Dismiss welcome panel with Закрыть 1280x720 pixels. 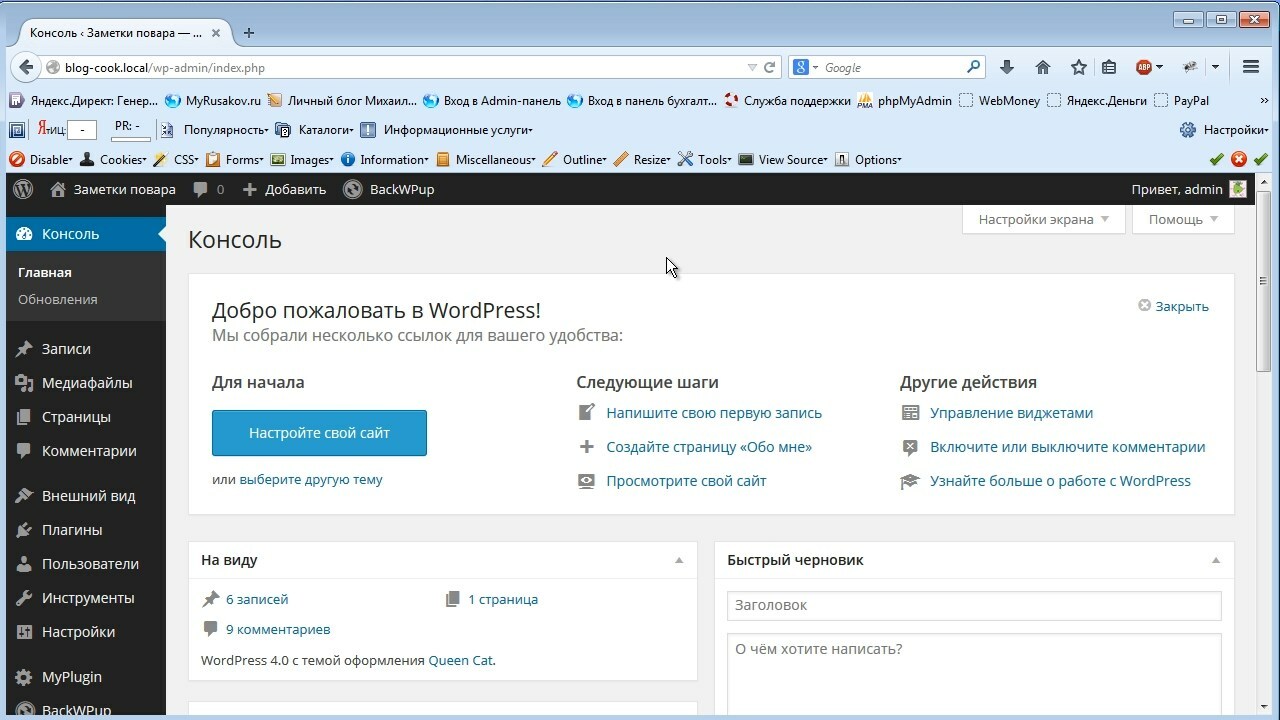[x=1174, y=306]
